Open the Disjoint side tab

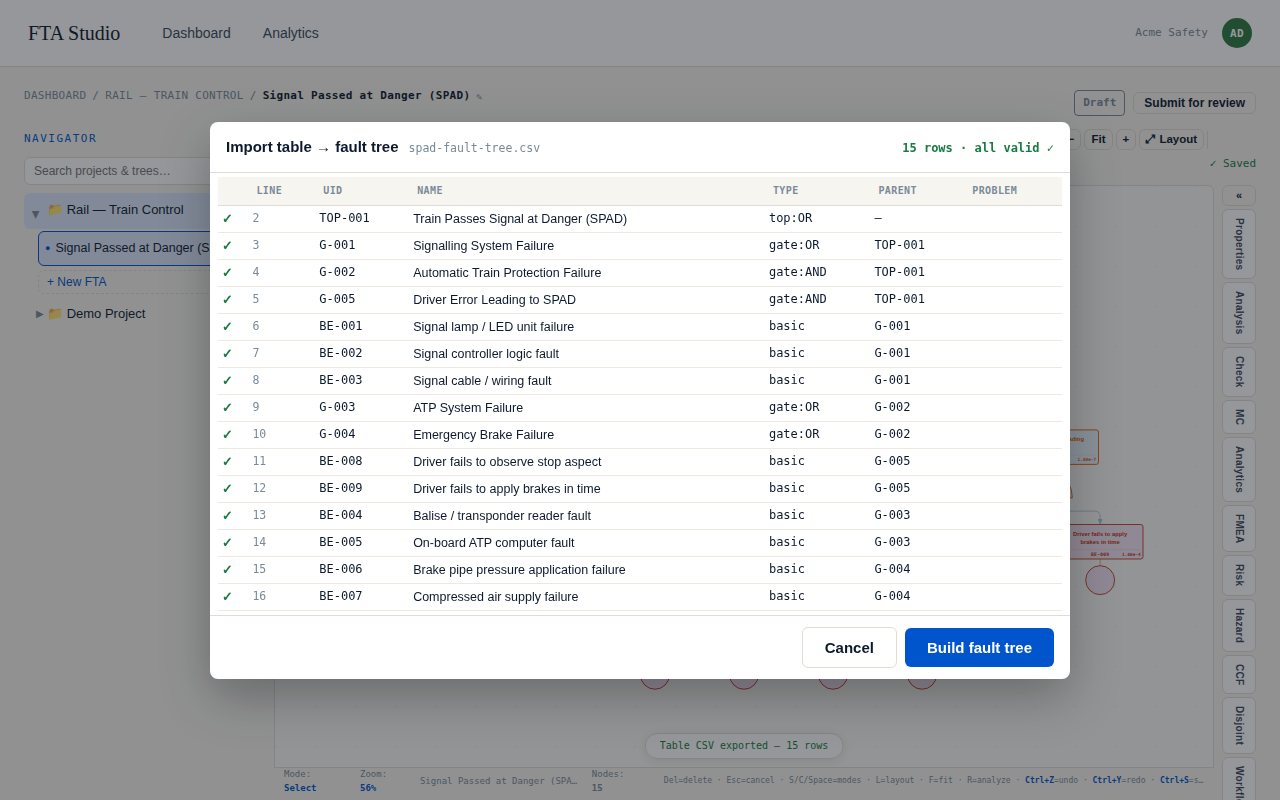coord(1239,726)
